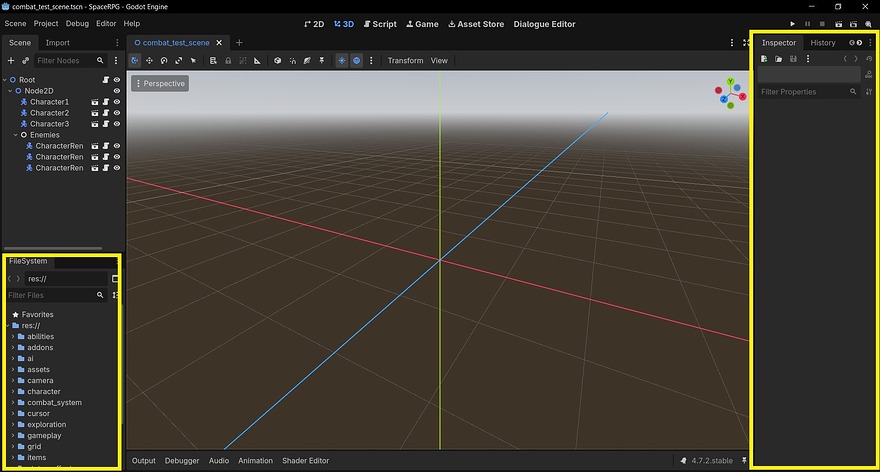The width and height of the screenshot is (880, 472).
Task: Run the project with the play icon
Action: [x=792, y=24]
